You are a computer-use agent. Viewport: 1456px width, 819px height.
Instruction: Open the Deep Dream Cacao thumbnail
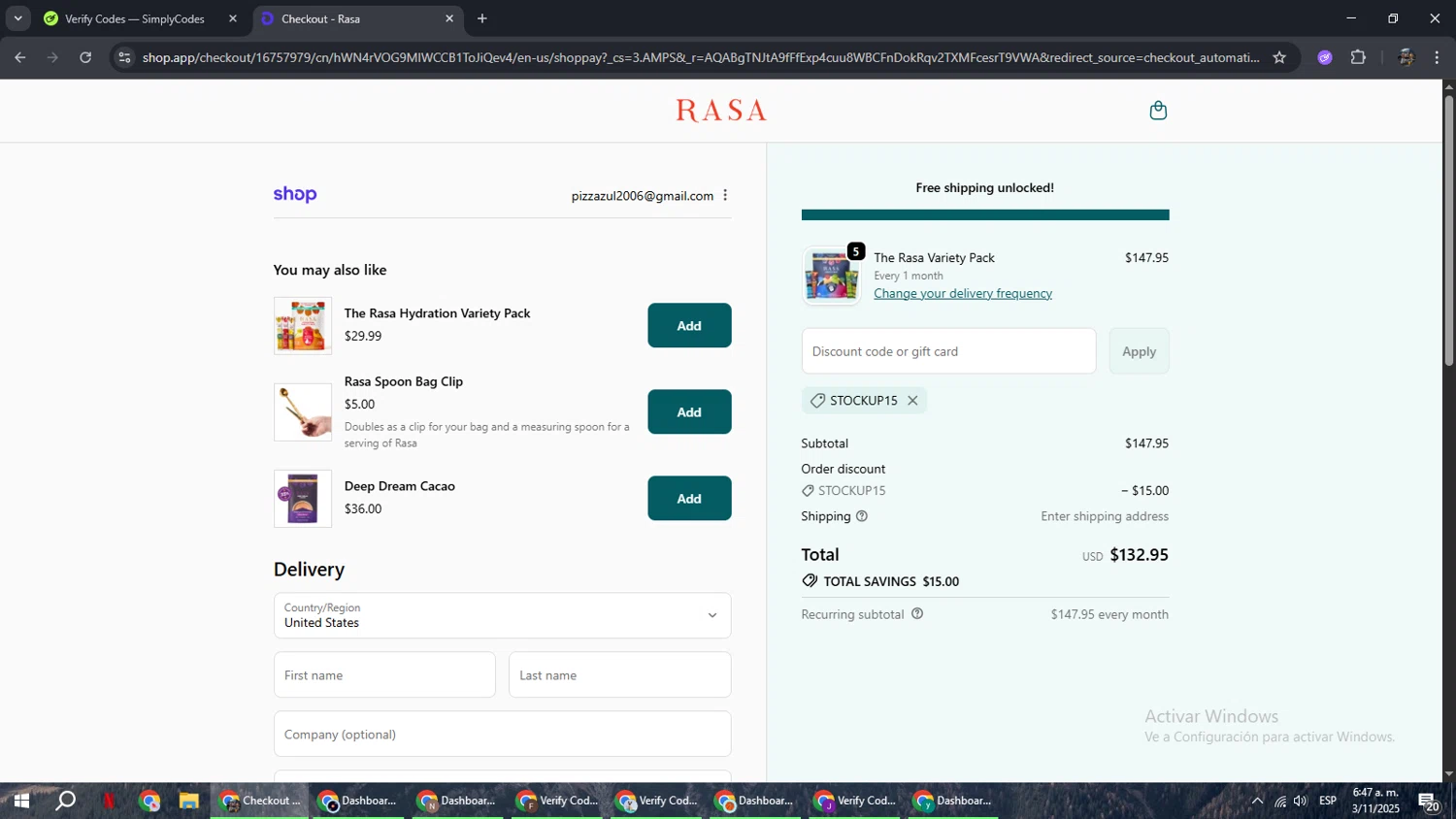click(x=303, y=499)
